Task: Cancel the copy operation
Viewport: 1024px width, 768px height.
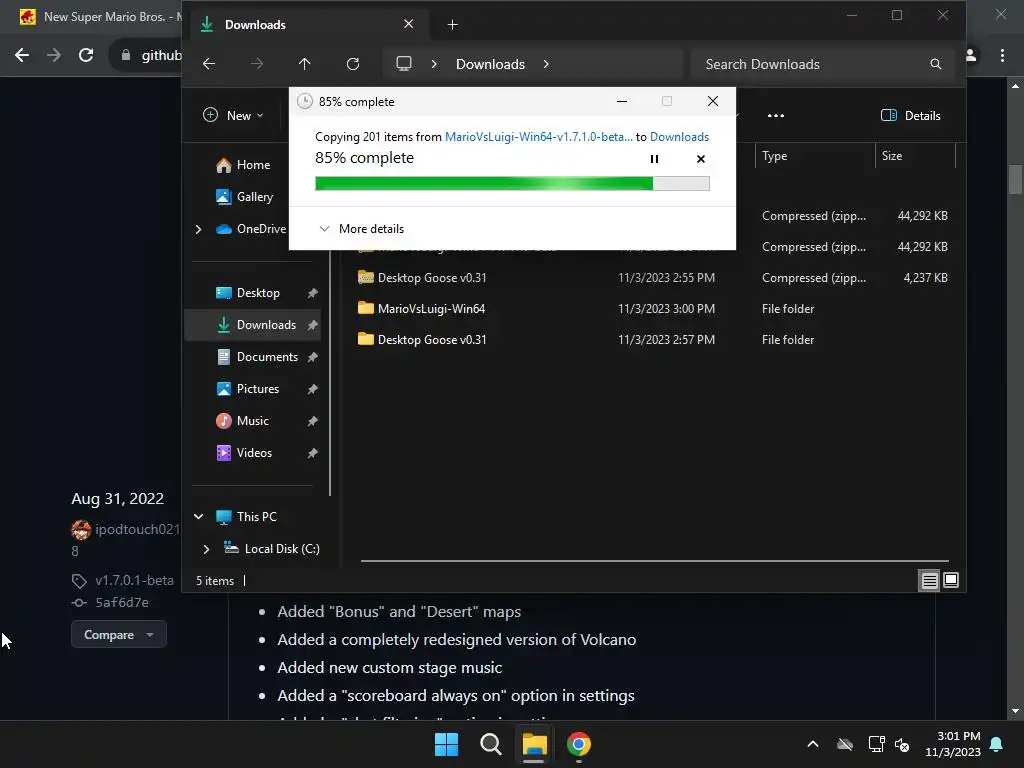Action: point(701,159)
